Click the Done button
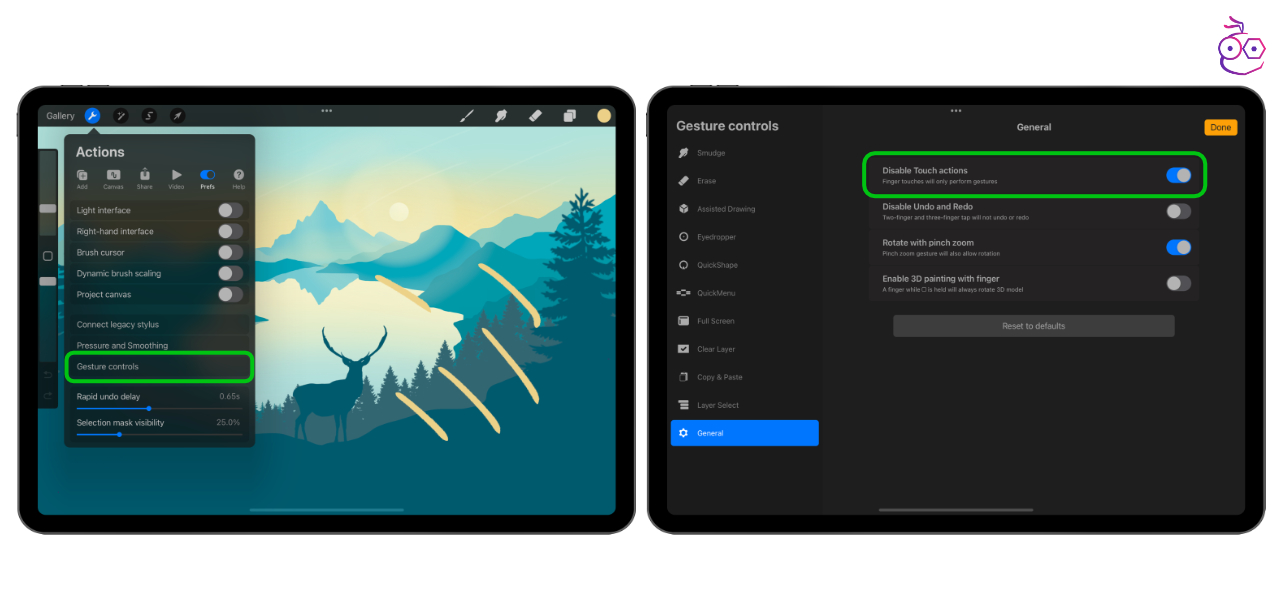1280x591 pixels. pyautogui.click(x=1220, y=127)
